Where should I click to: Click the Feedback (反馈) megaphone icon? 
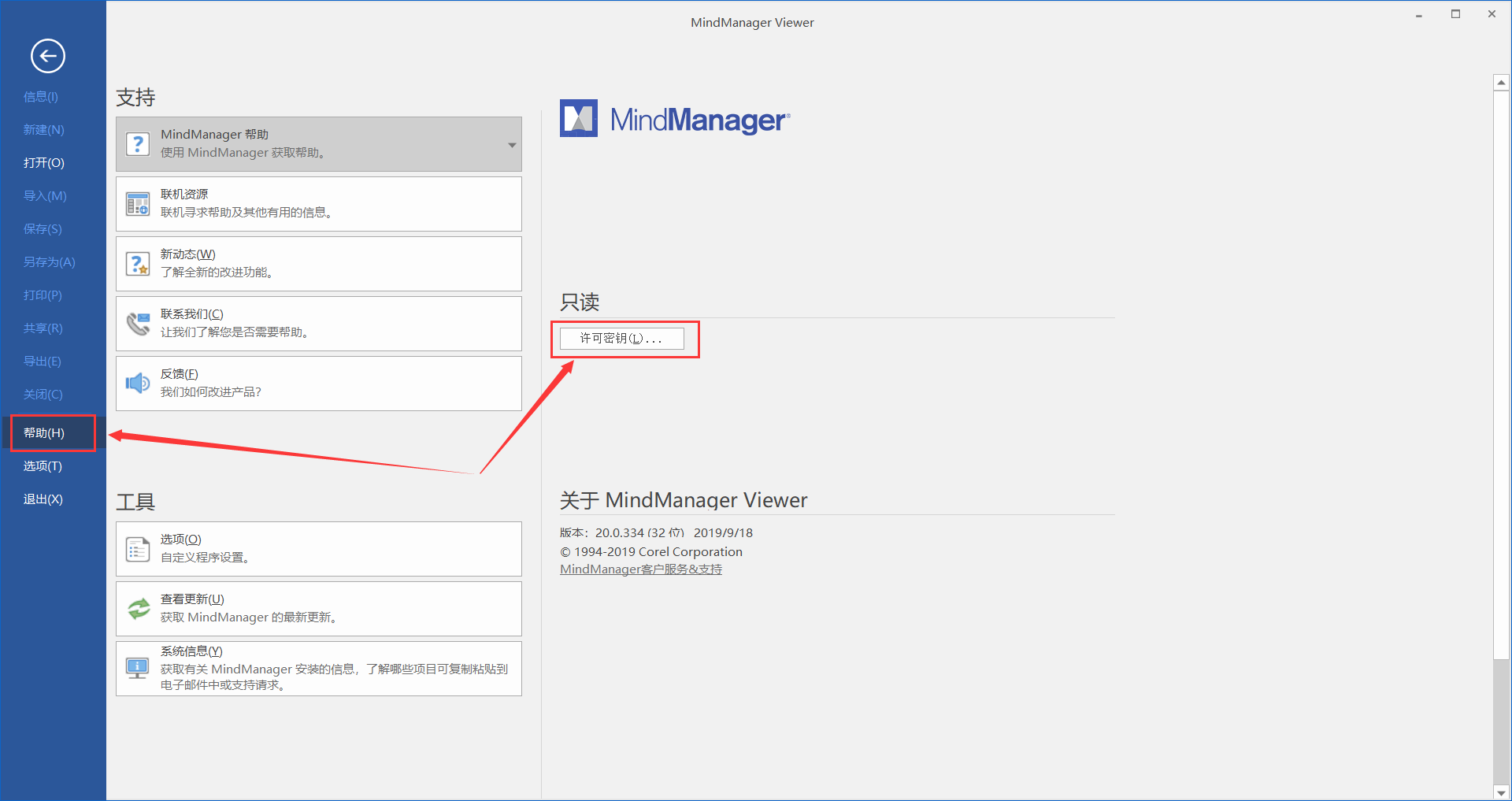point(138,384)
